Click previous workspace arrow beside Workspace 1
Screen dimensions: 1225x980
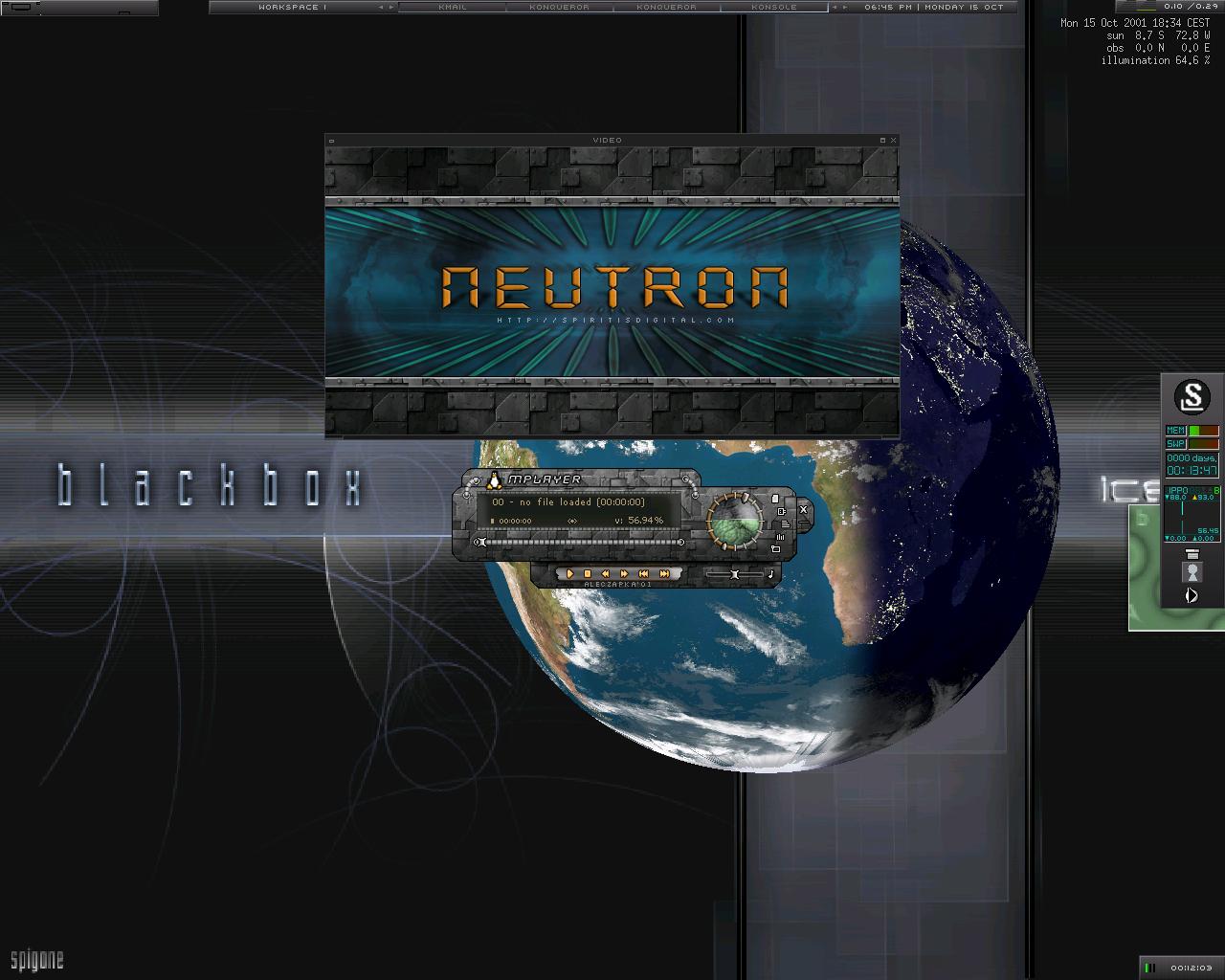pos(380,7)
